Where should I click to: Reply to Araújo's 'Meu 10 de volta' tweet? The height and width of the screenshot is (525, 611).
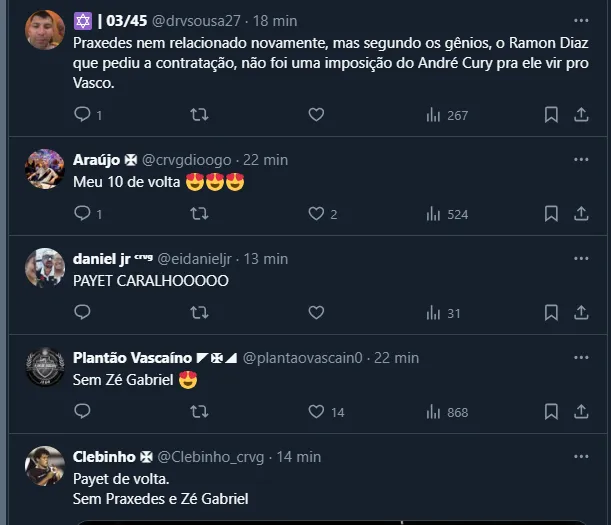coord(82,213)
